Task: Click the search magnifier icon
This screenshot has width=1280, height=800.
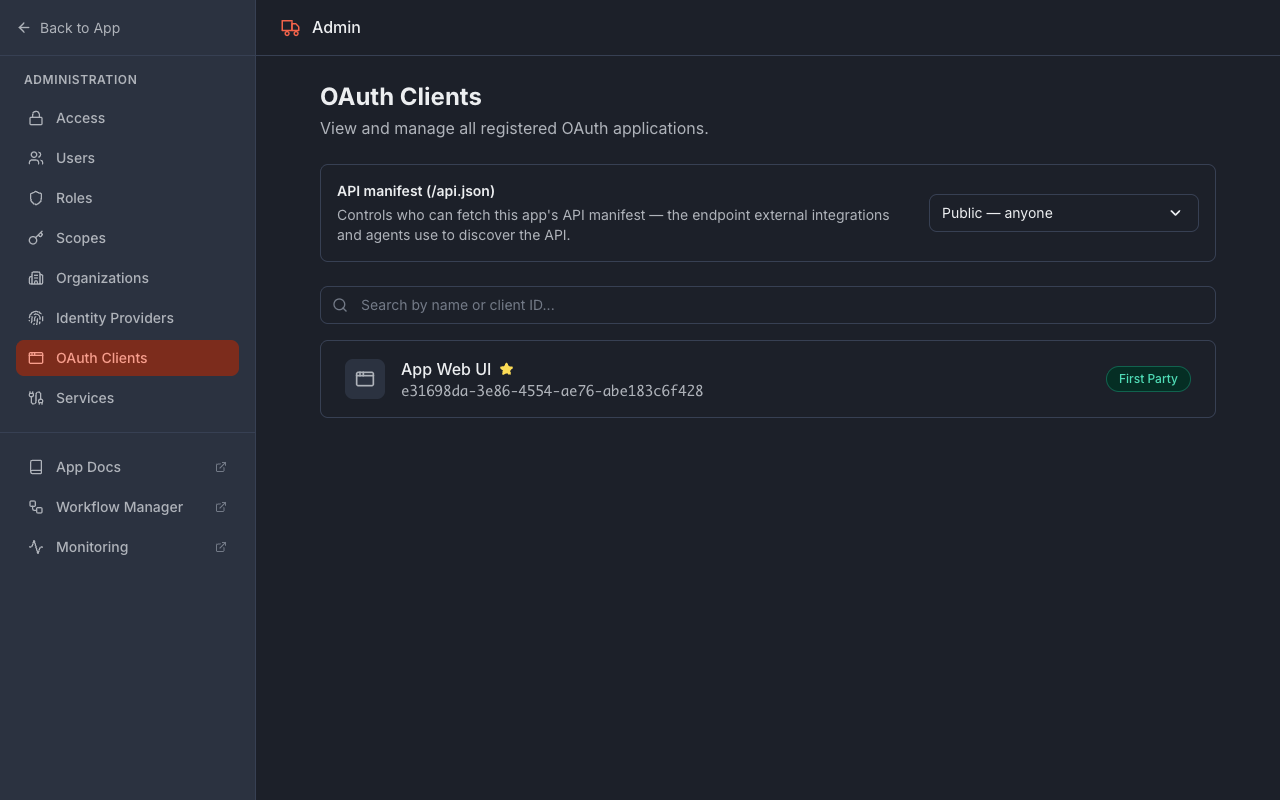Action: 340,305
